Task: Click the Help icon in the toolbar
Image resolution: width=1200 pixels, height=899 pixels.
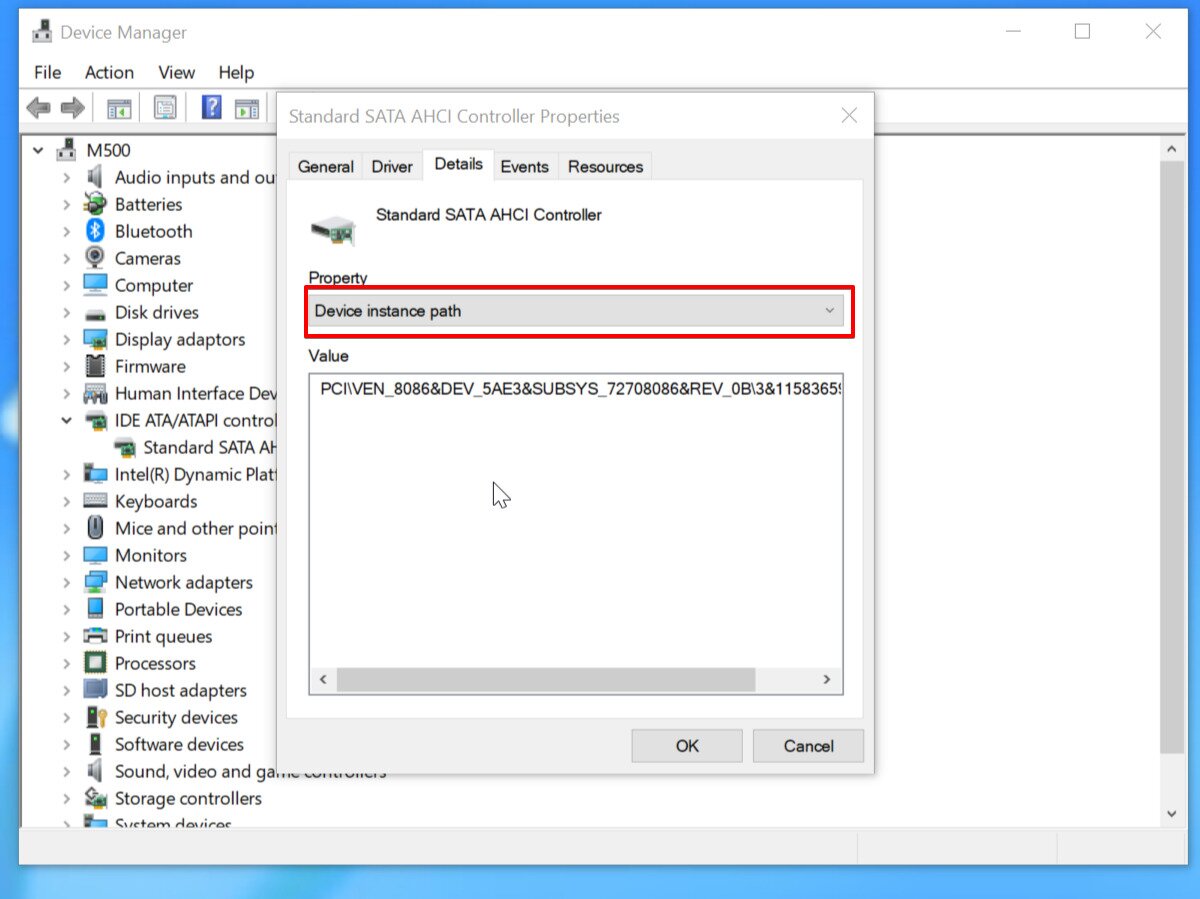Action: pos(211,107)
